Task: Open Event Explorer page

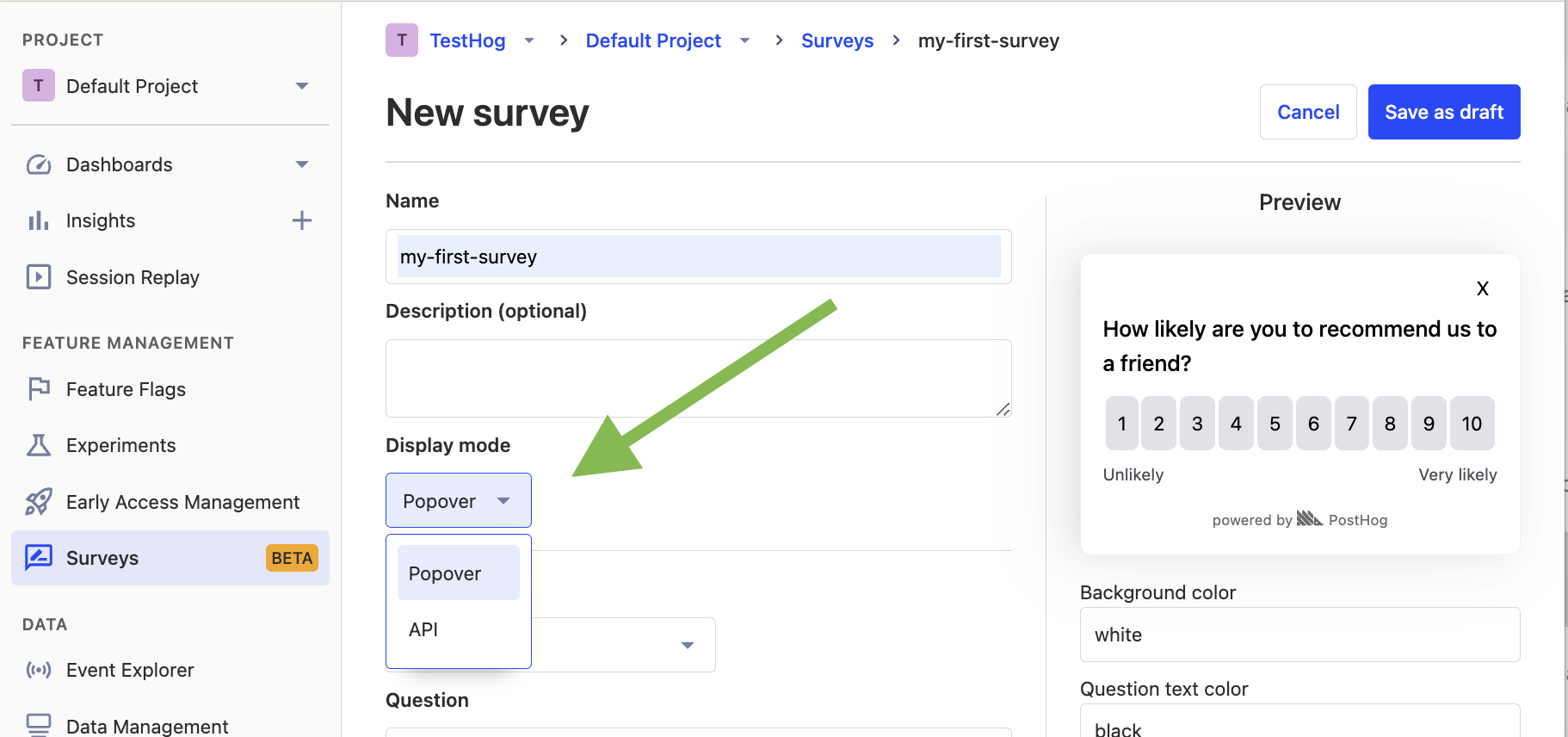Action: click(130, 670)
